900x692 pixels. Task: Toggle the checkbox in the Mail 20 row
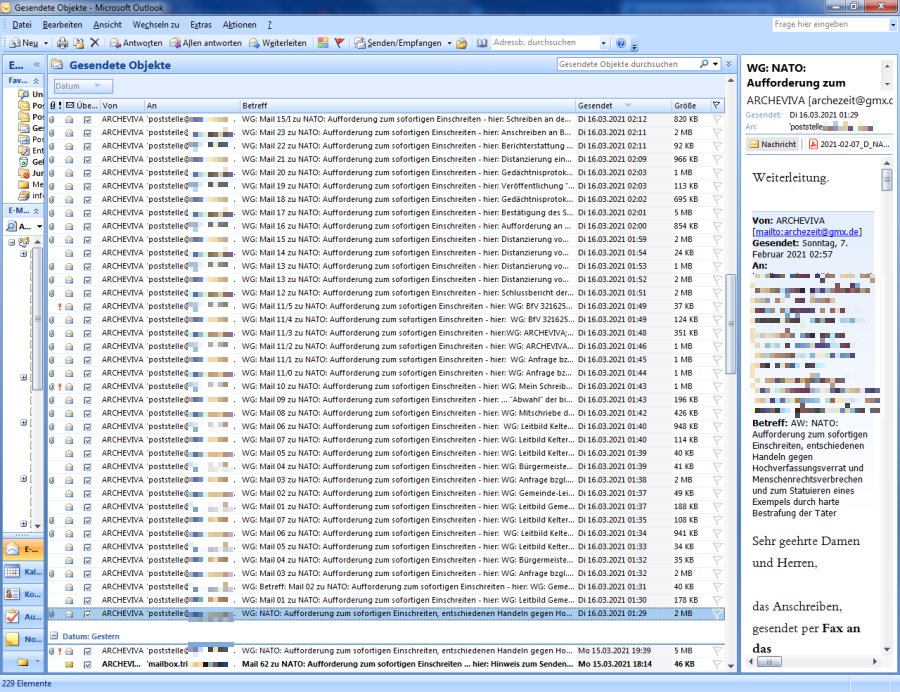87,173
